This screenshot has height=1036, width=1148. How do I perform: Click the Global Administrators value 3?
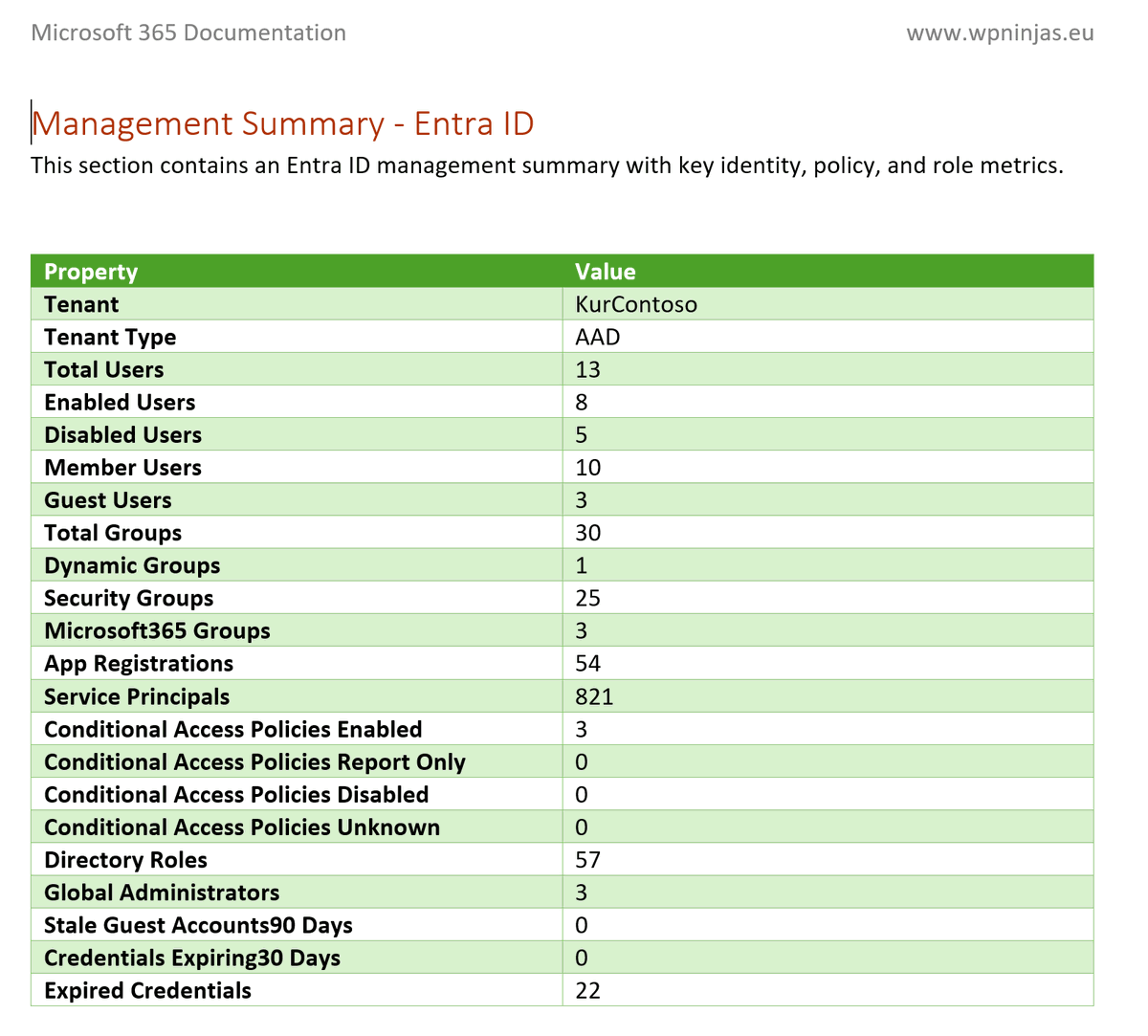[582, 892]
